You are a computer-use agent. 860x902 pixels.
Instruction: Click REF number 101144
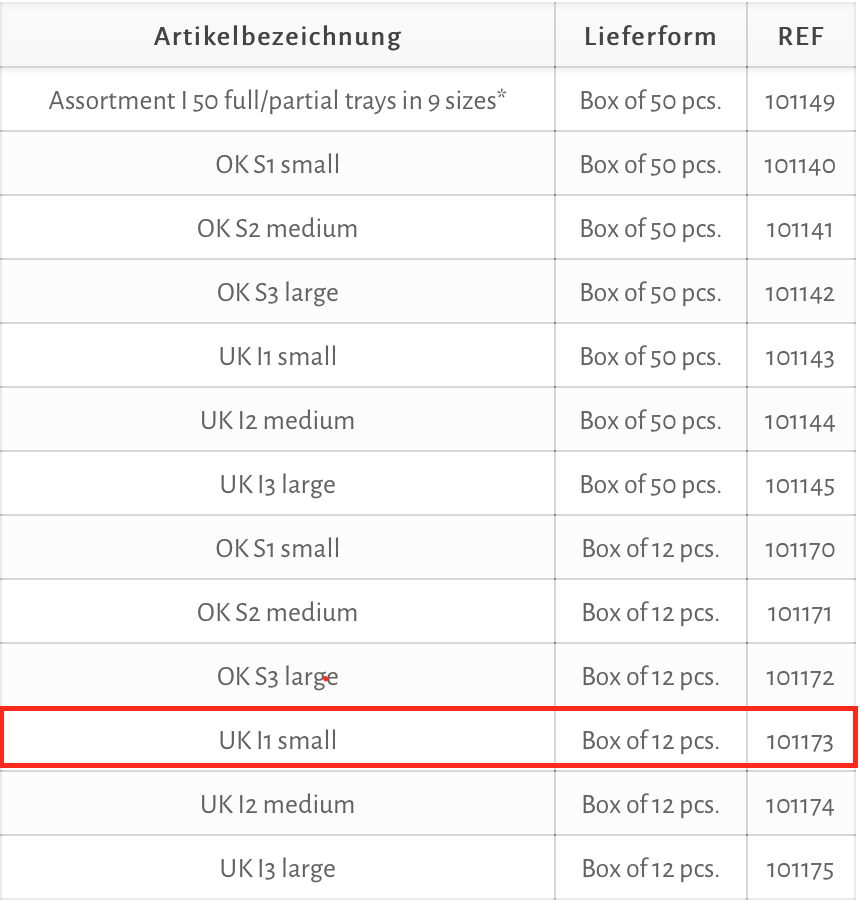click(800, 422)
